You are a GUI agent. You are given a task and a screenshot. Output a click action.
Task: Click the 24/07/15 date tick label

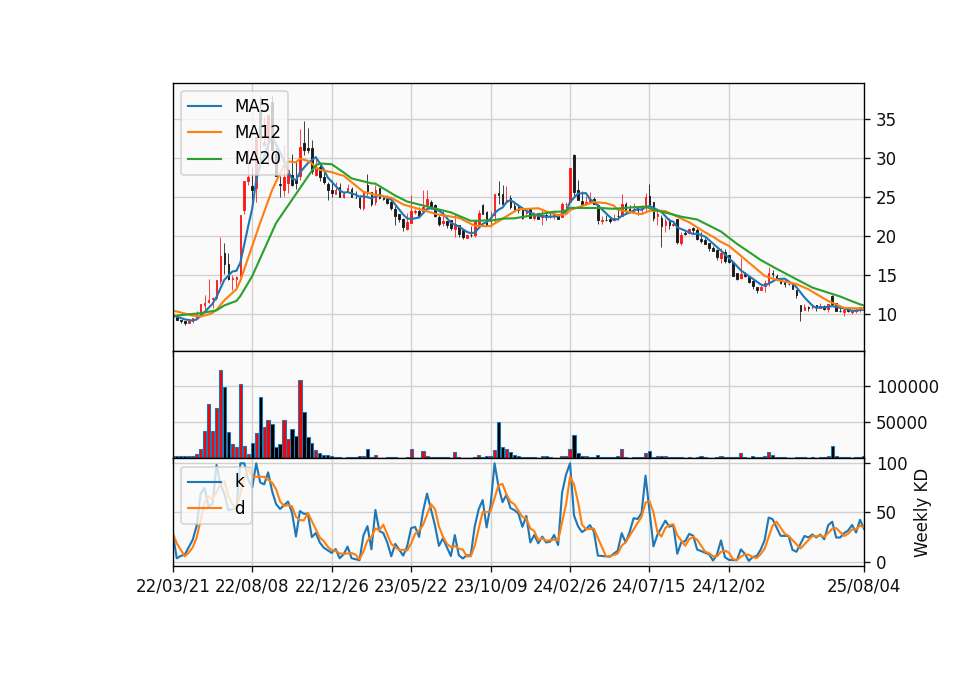(x=649, y=586)
